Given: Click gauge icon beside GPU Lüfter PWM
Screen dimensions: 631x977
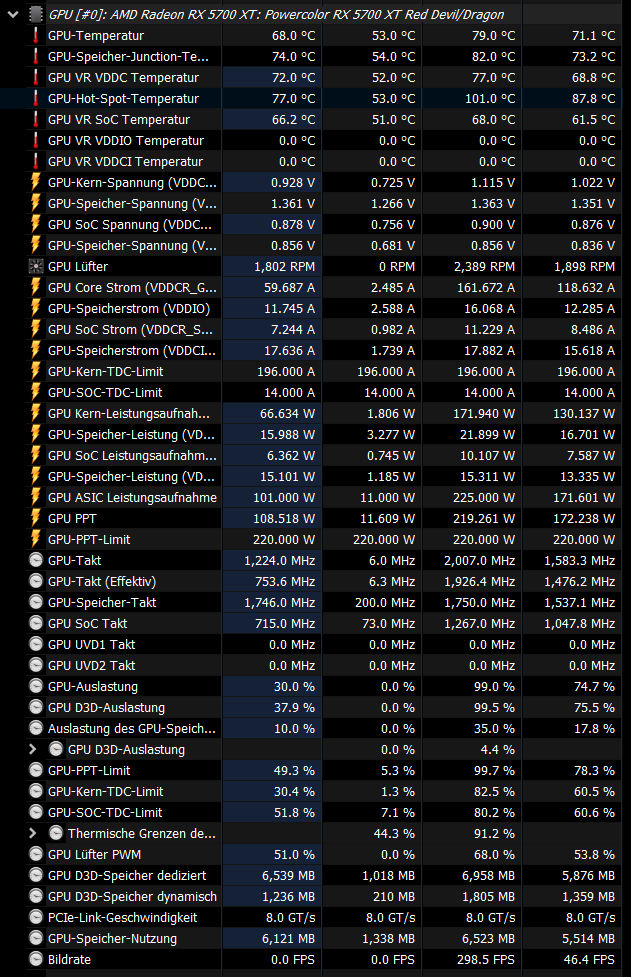Looking at the screenshot, I should tap(36, 854).
